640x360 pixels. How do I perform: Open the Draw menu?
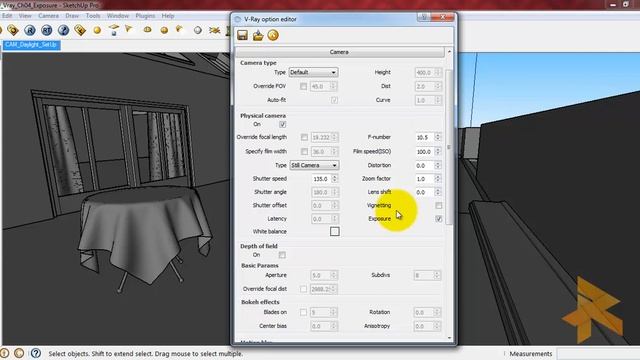coord(72,16)
